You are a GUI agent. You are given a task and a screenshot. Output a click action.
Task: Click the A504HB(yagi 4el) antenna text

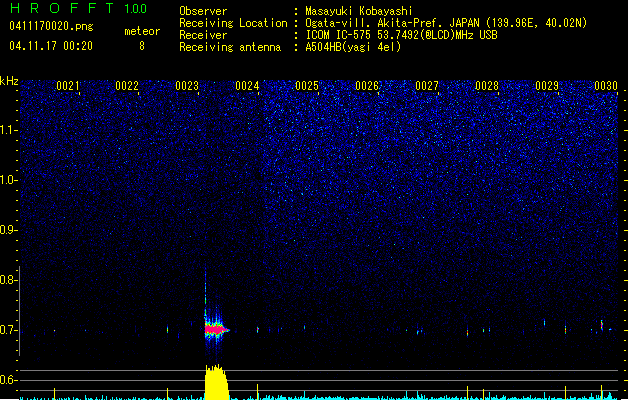point(353,47)
